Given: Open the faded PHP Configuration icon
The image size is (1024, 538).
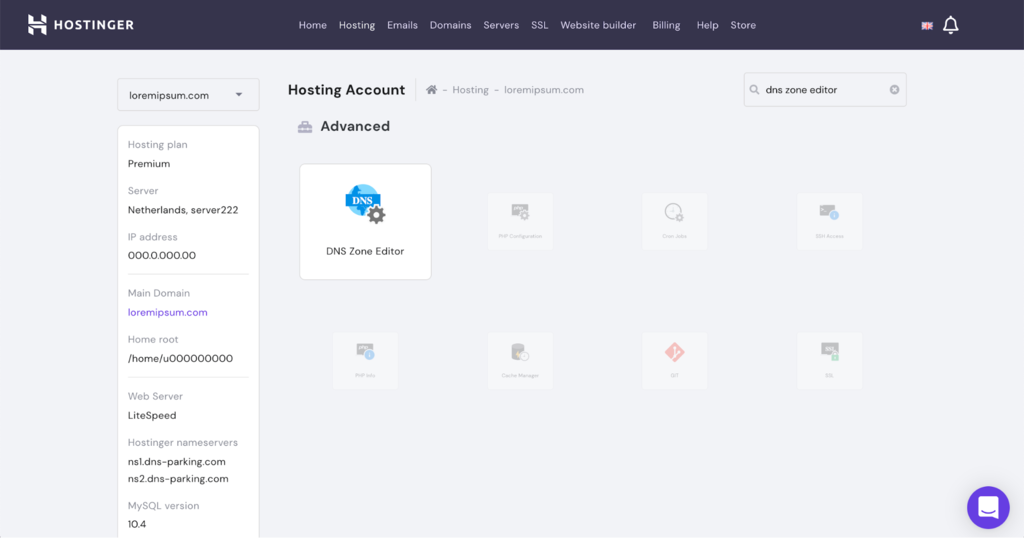Looking at the screenshot, I should click(x=520, y=212).
